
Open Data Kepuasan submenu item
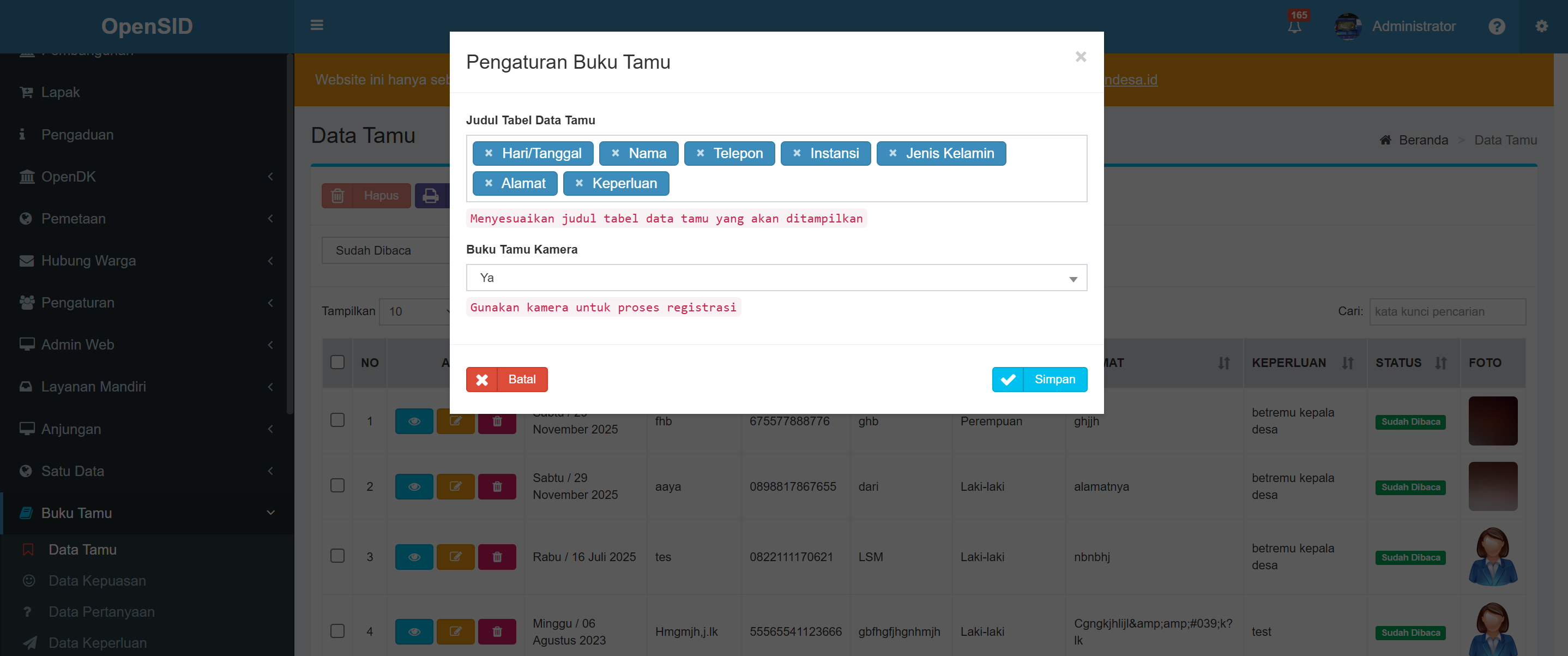point(98,581)
